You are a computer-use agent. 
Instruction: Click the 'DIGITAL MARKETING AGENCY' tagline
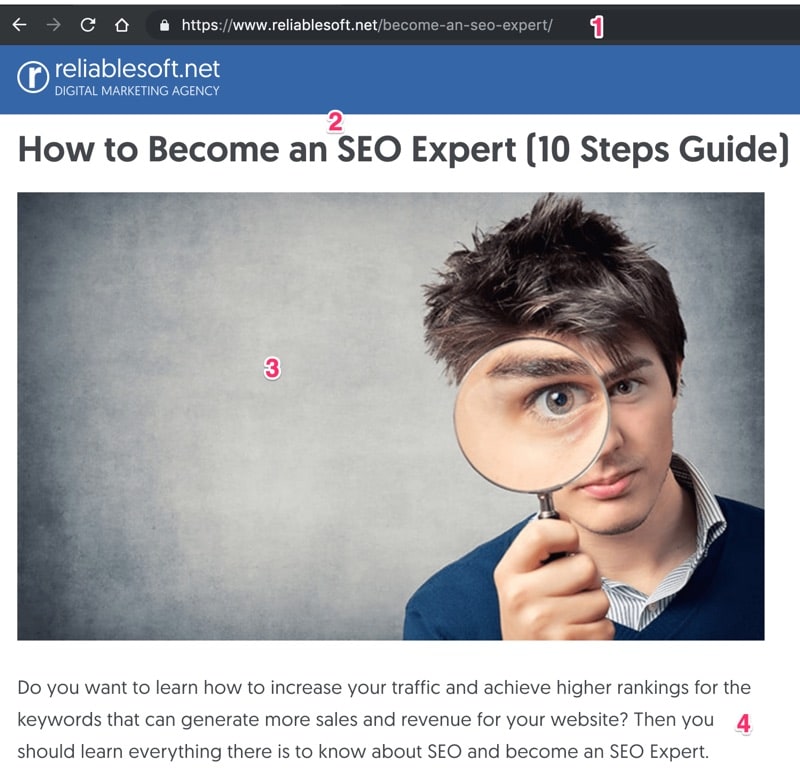[x=137, y=91]
